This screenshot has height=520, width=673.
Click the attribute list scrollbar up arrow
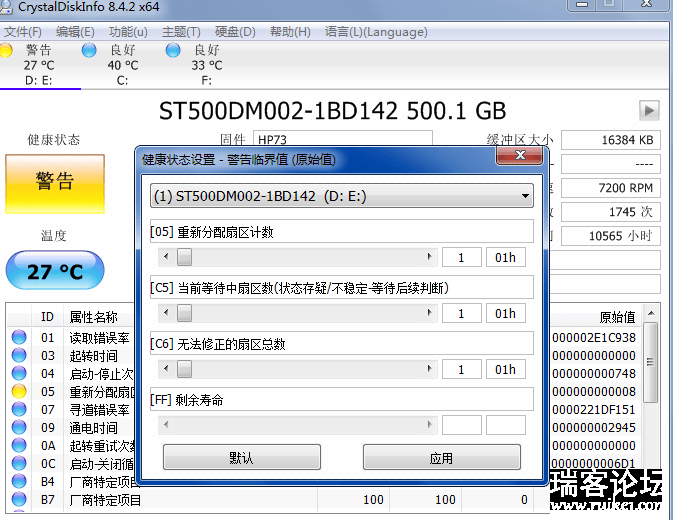coord(651,313)
